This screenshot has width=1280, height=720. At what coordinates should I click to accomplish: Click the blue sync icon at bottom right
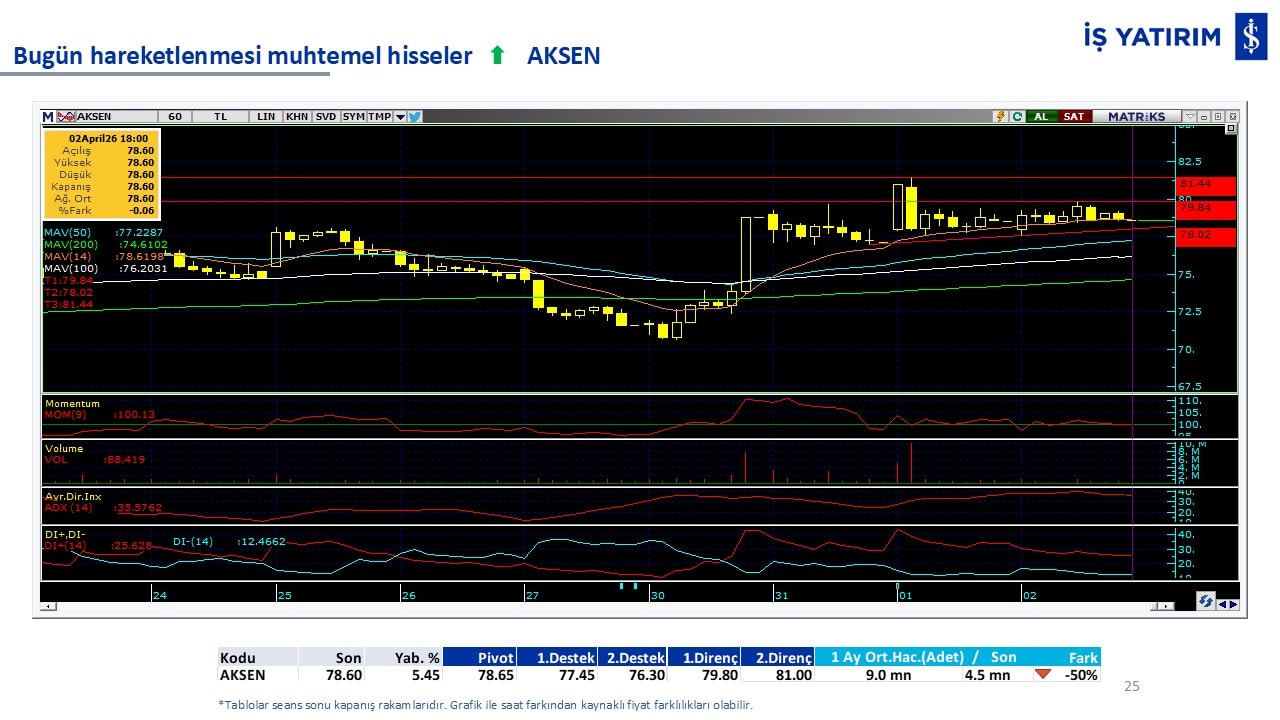pyautogui.click(x=1206, y=602)
